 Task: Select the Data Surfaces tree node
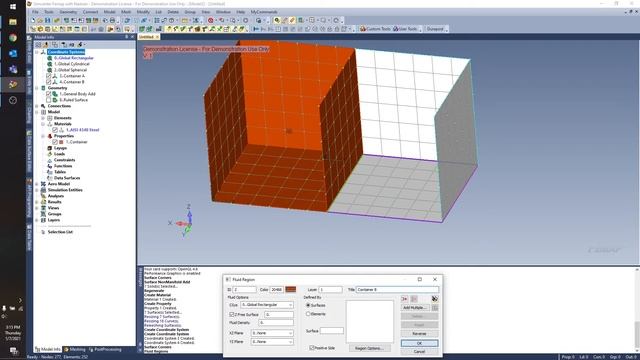pyautogui.click(x=67, y=178)
